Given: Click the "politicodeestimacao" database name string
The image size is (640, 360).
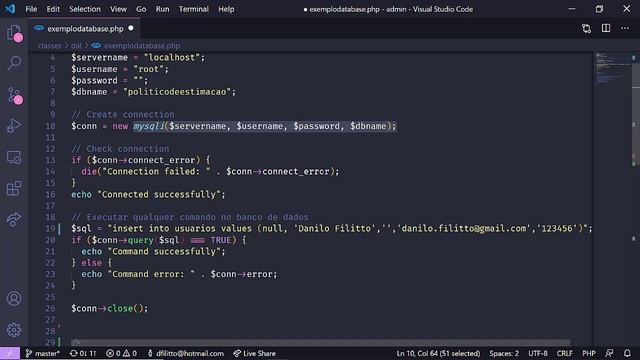Looking at the screenshot, I should (177, 92).
